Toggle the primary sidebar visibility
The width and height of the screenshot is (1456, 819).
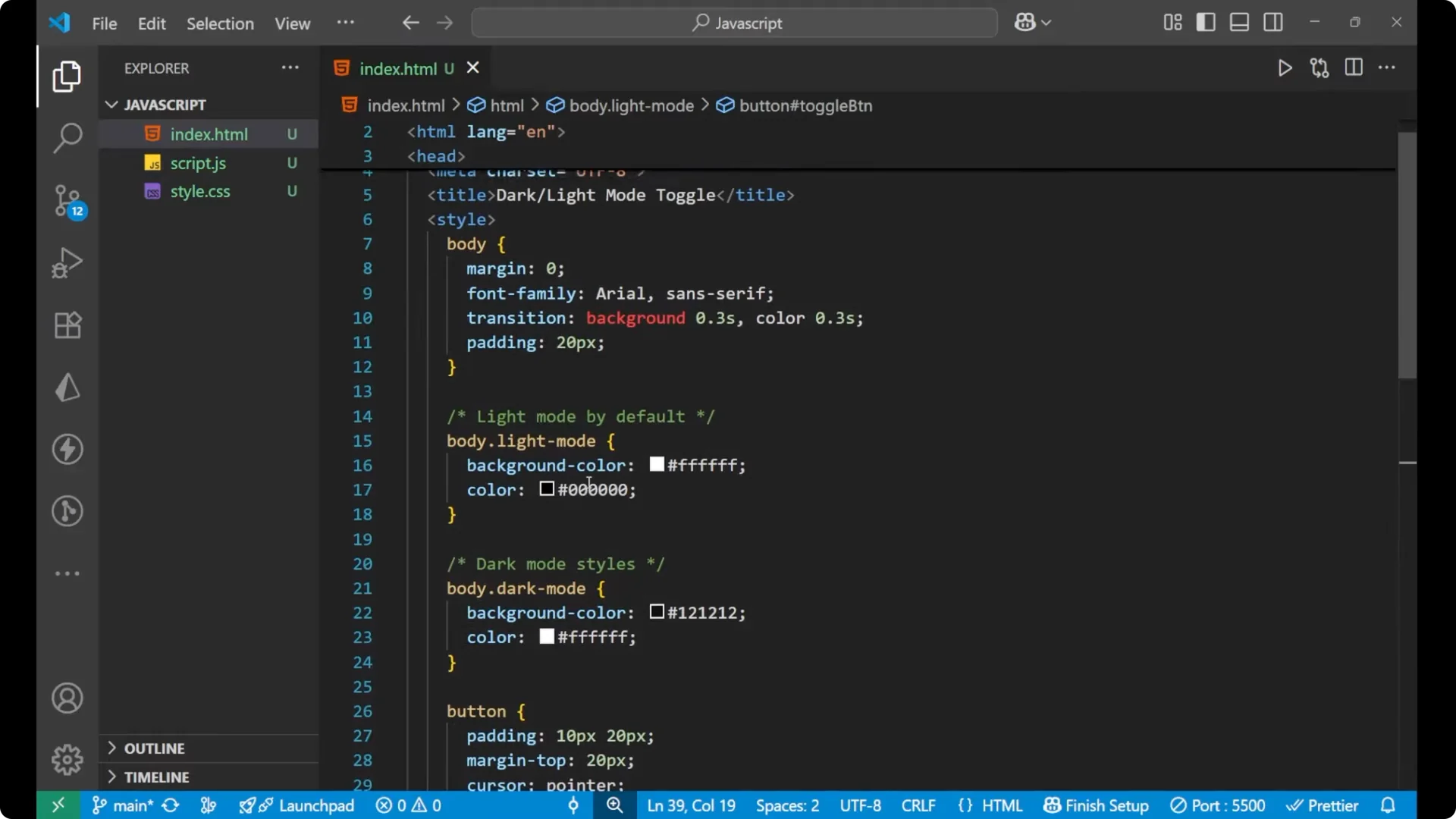point(1206,22)
